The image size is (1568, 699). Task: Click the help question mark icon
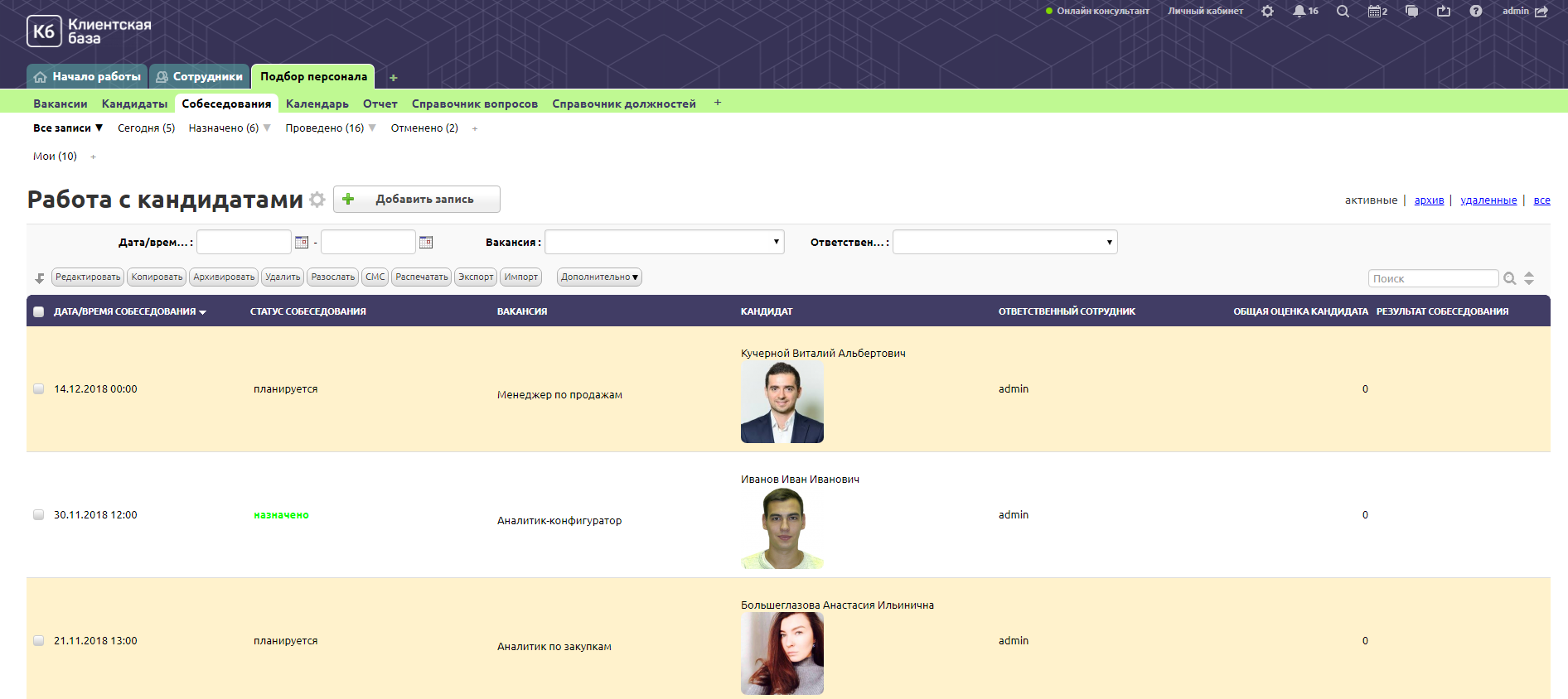tap(1475, 12)
